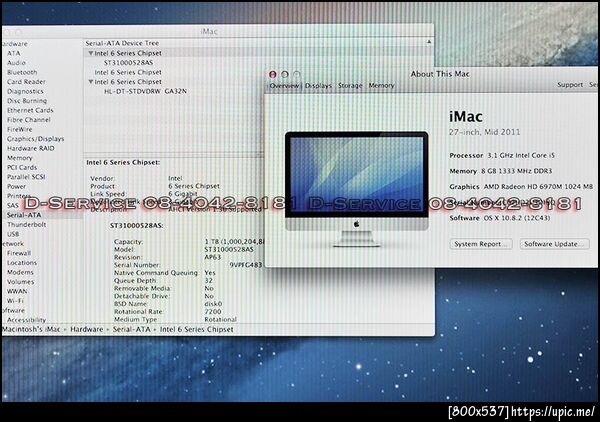600x422 pixels.
Task: Select Disc Burning in sidebar
Action: pyautogui.click(x=27, y=101)
